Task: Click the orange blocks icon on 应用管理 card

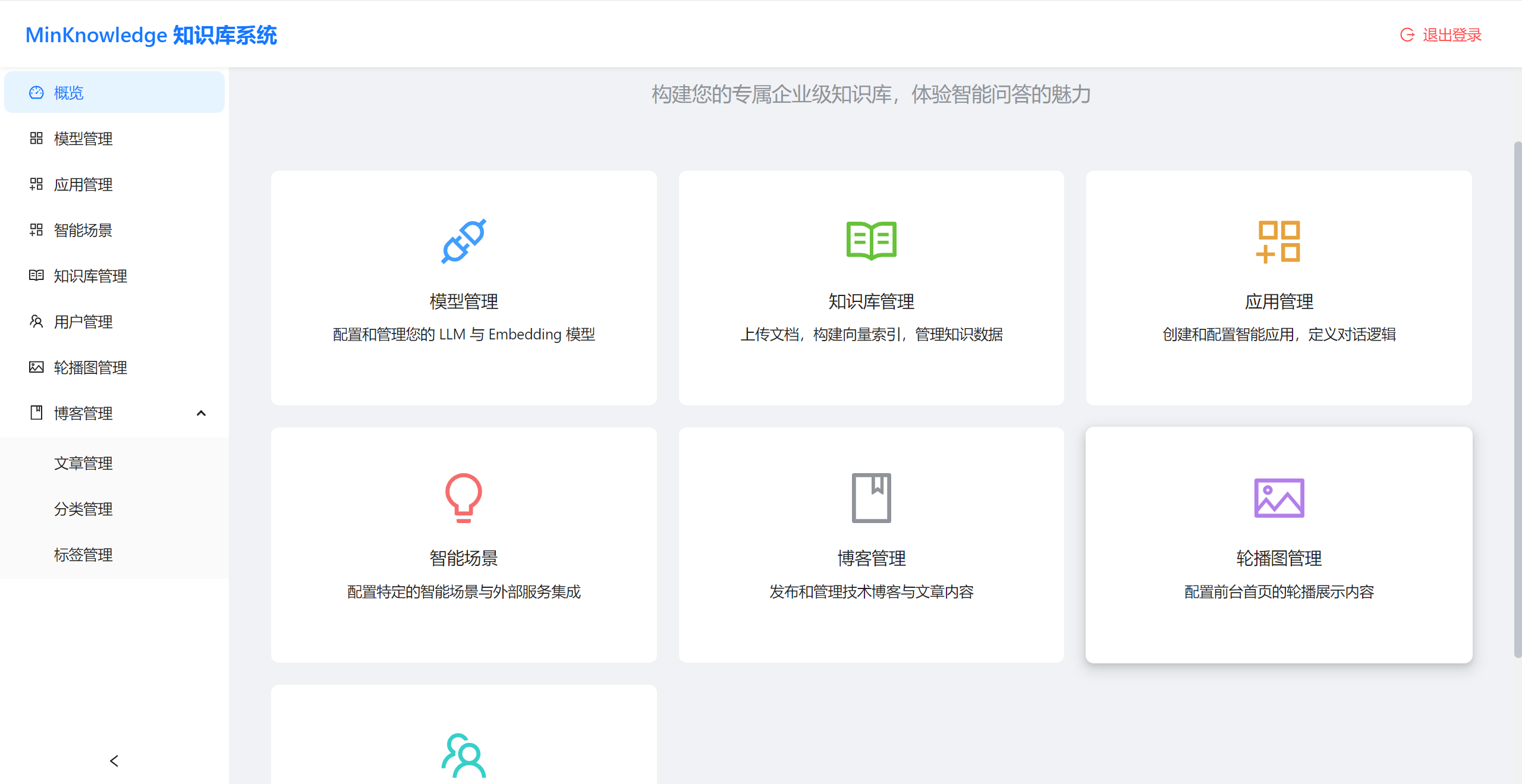Action: [1278, 241]
